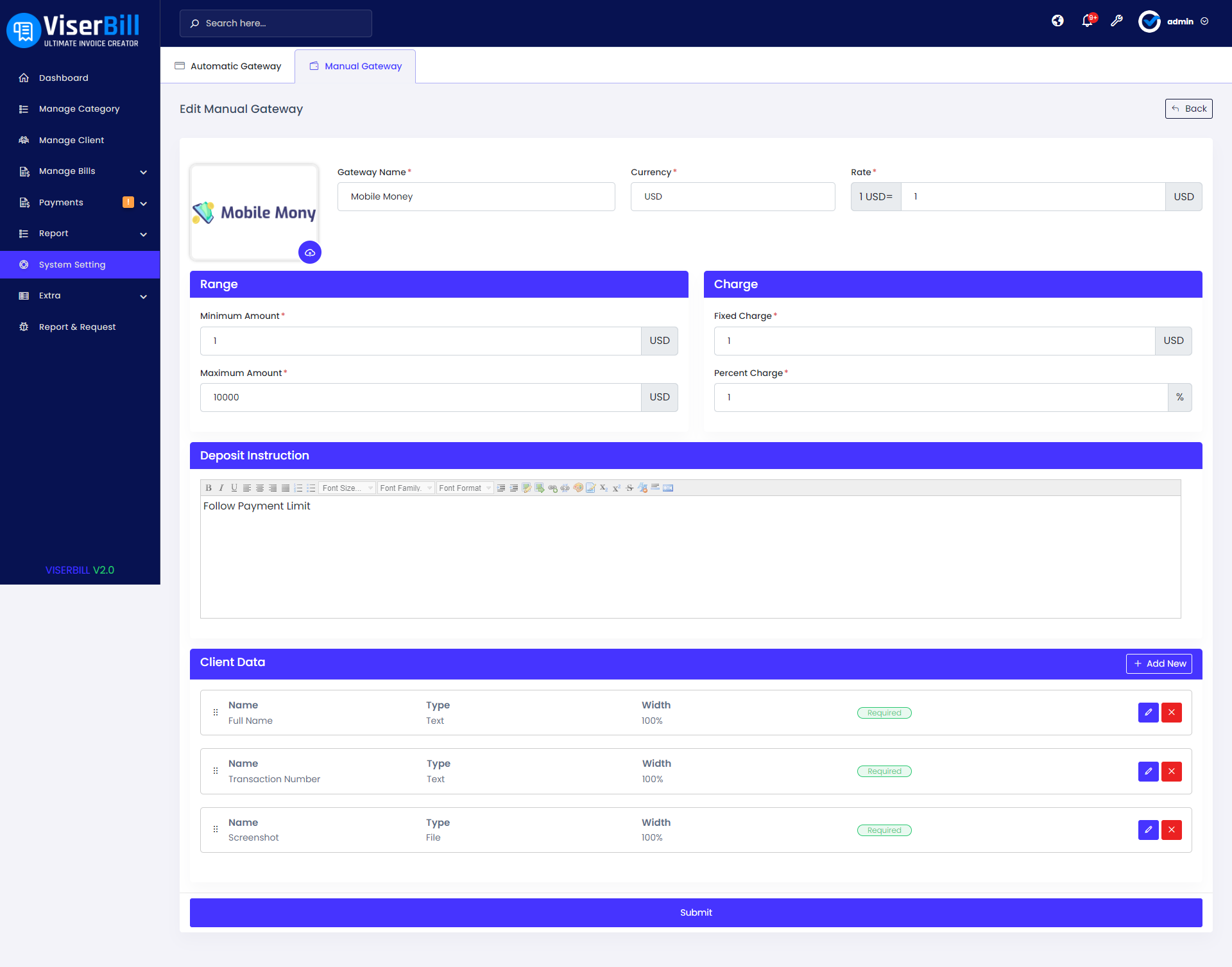Click the Maximum Amount input field

coord(420,398)
